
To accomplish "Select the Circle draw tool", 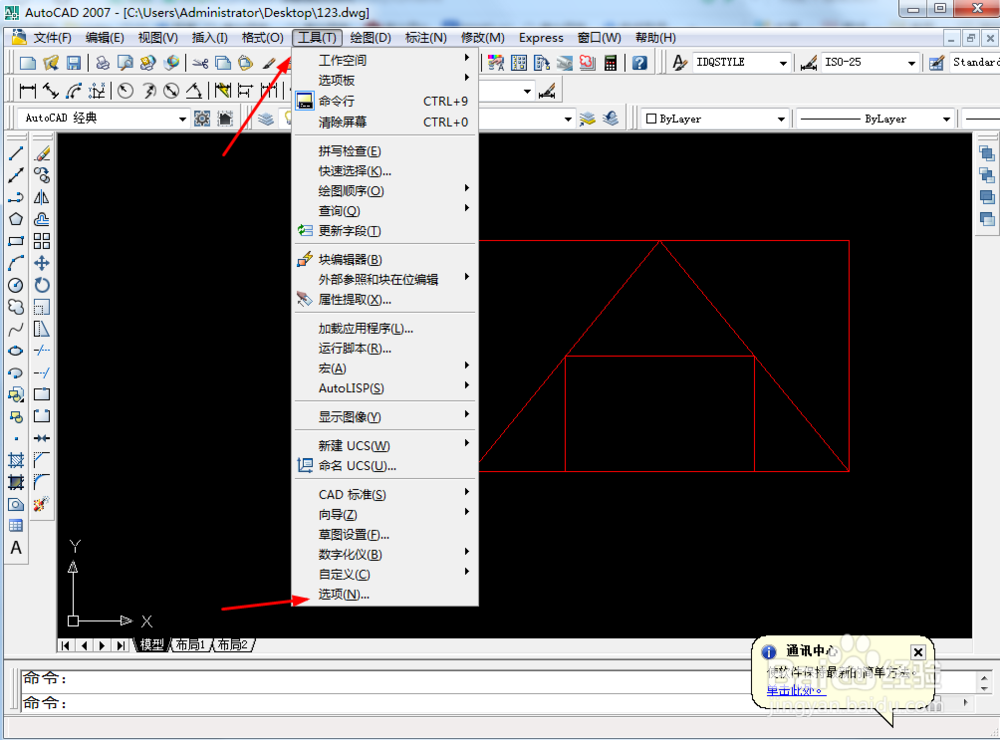I will pos(16,285).
